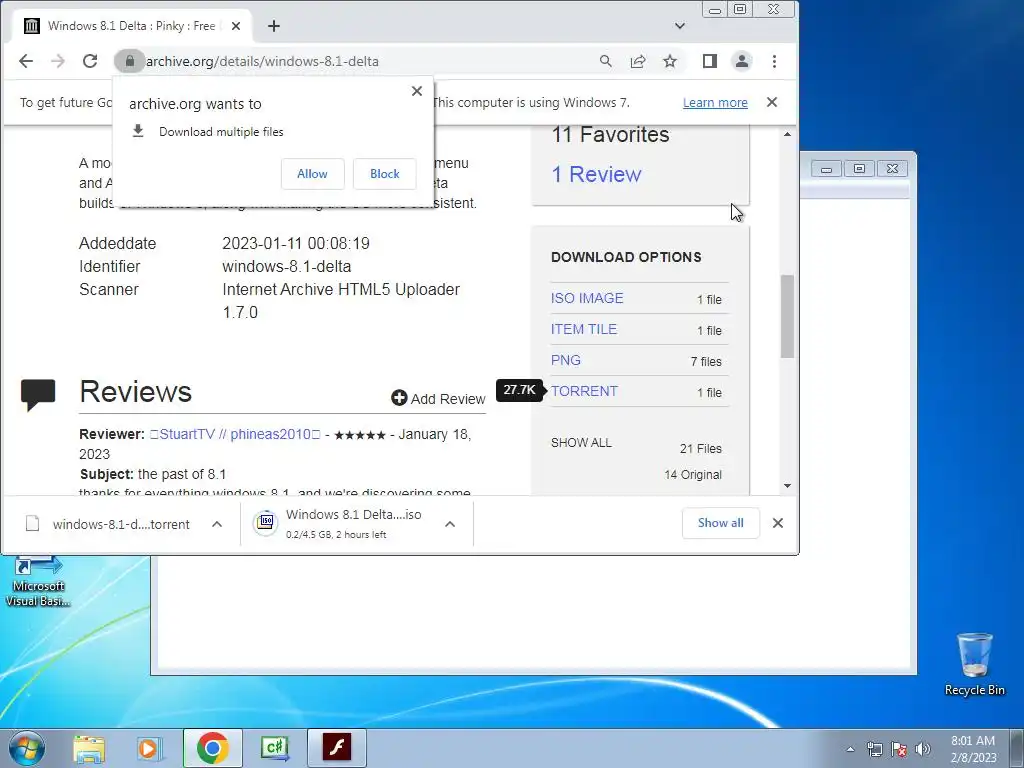
Task: Click the Addeddate value 2023-01-11 00:08:19
Action: [x=296, y=244]
